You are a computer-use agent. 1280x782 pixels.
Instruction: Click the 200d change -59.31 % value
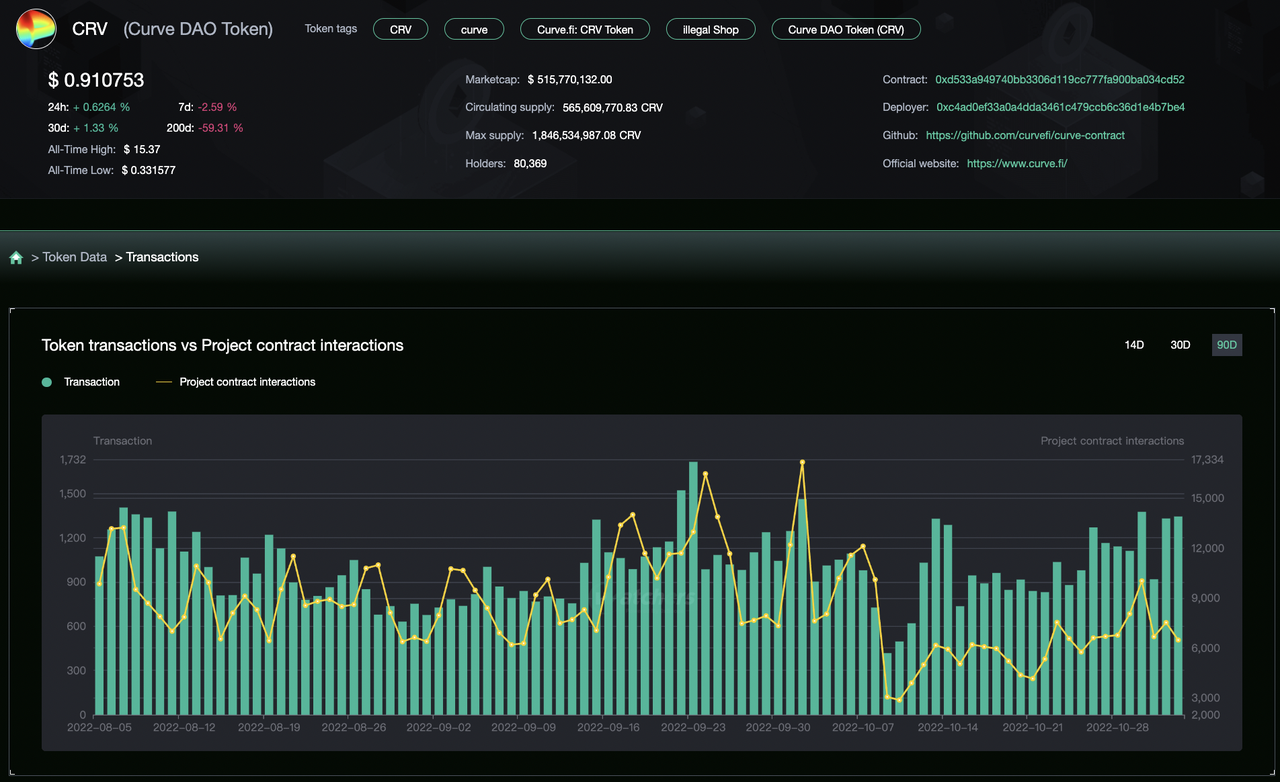click(221, 128)
